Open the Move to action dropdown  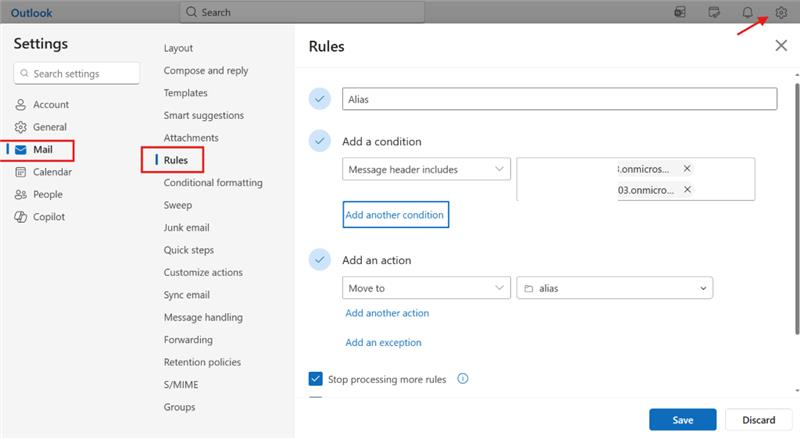426,288
